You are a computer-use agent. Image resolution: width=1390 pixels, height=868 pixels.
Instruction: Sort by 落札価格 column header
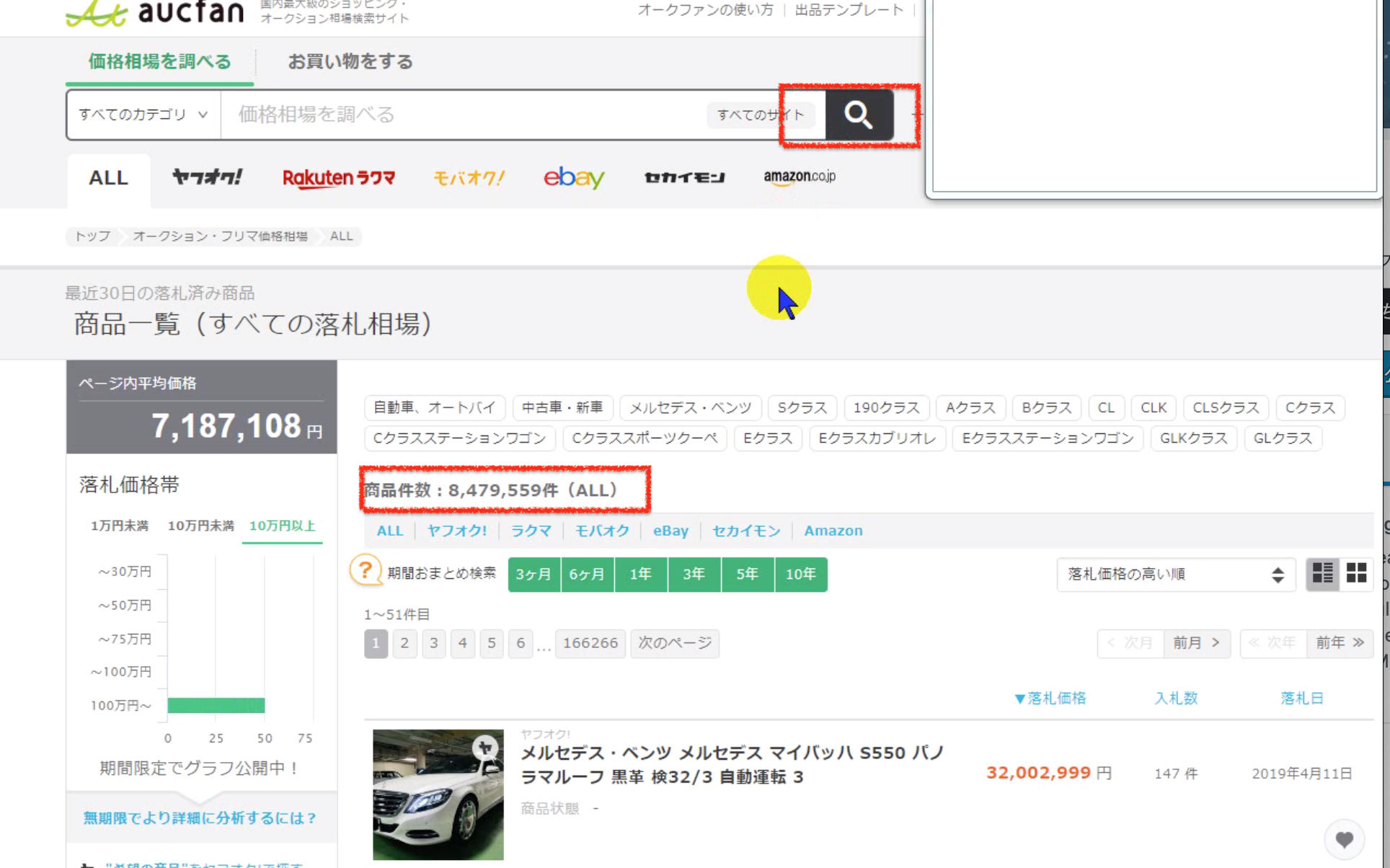point(1050,699)
